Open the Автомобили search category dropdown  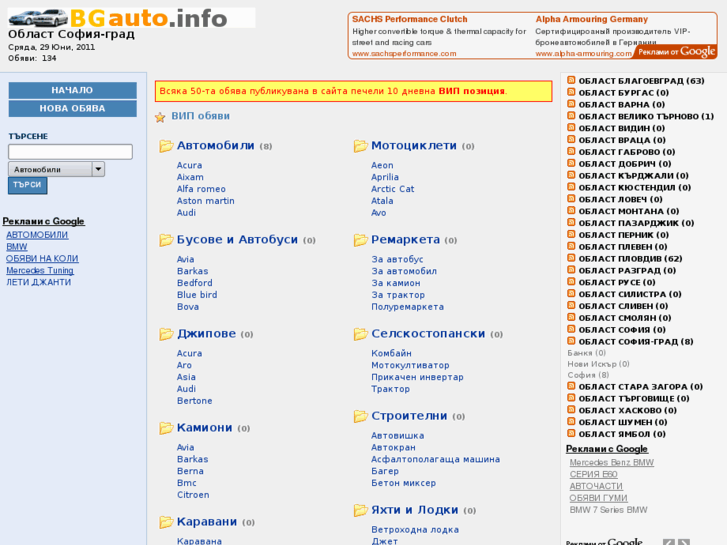(98, 170)
